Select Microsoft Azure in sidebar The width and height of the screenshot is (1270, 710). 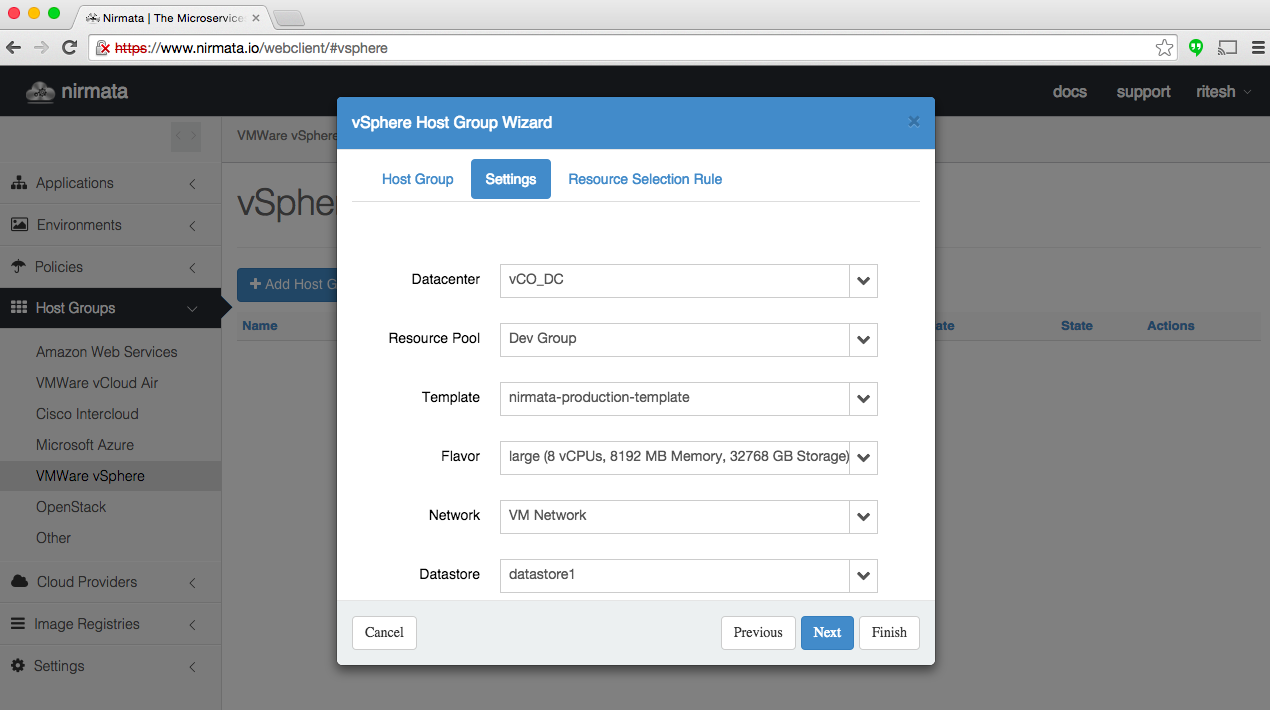(85, 445)
